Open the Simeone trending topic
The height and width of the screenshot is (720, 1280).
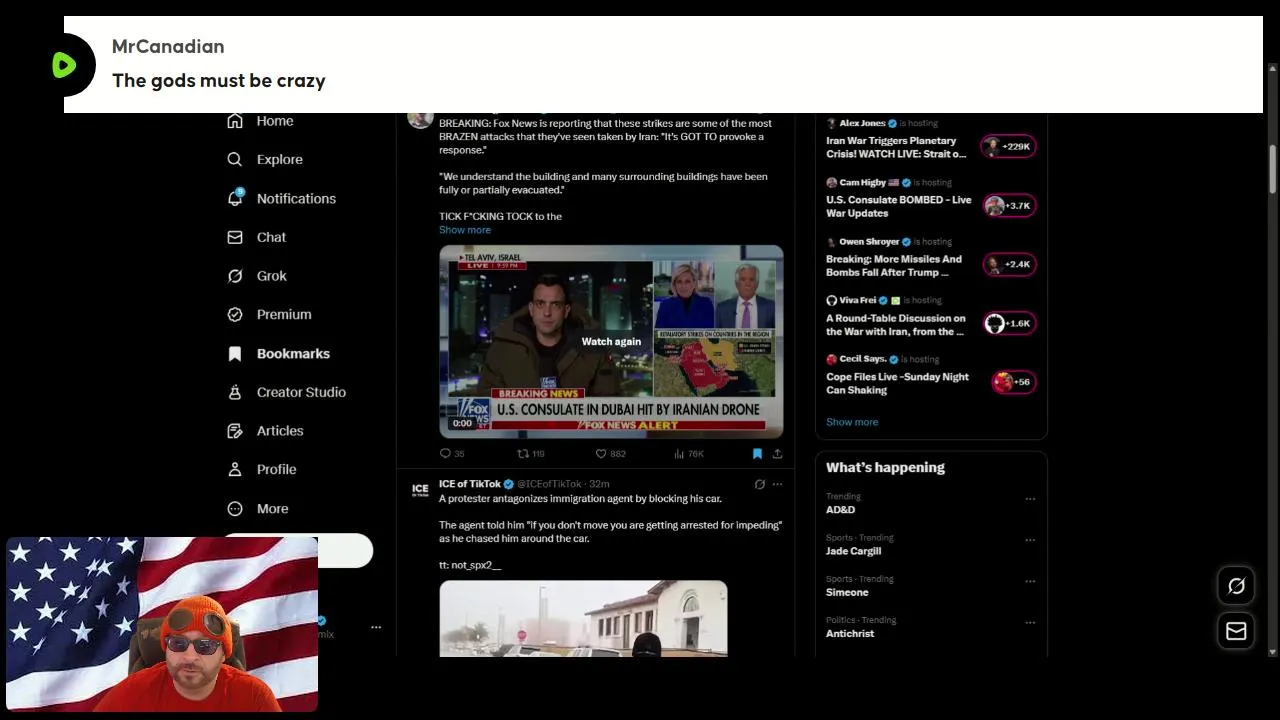coord(847,592)
